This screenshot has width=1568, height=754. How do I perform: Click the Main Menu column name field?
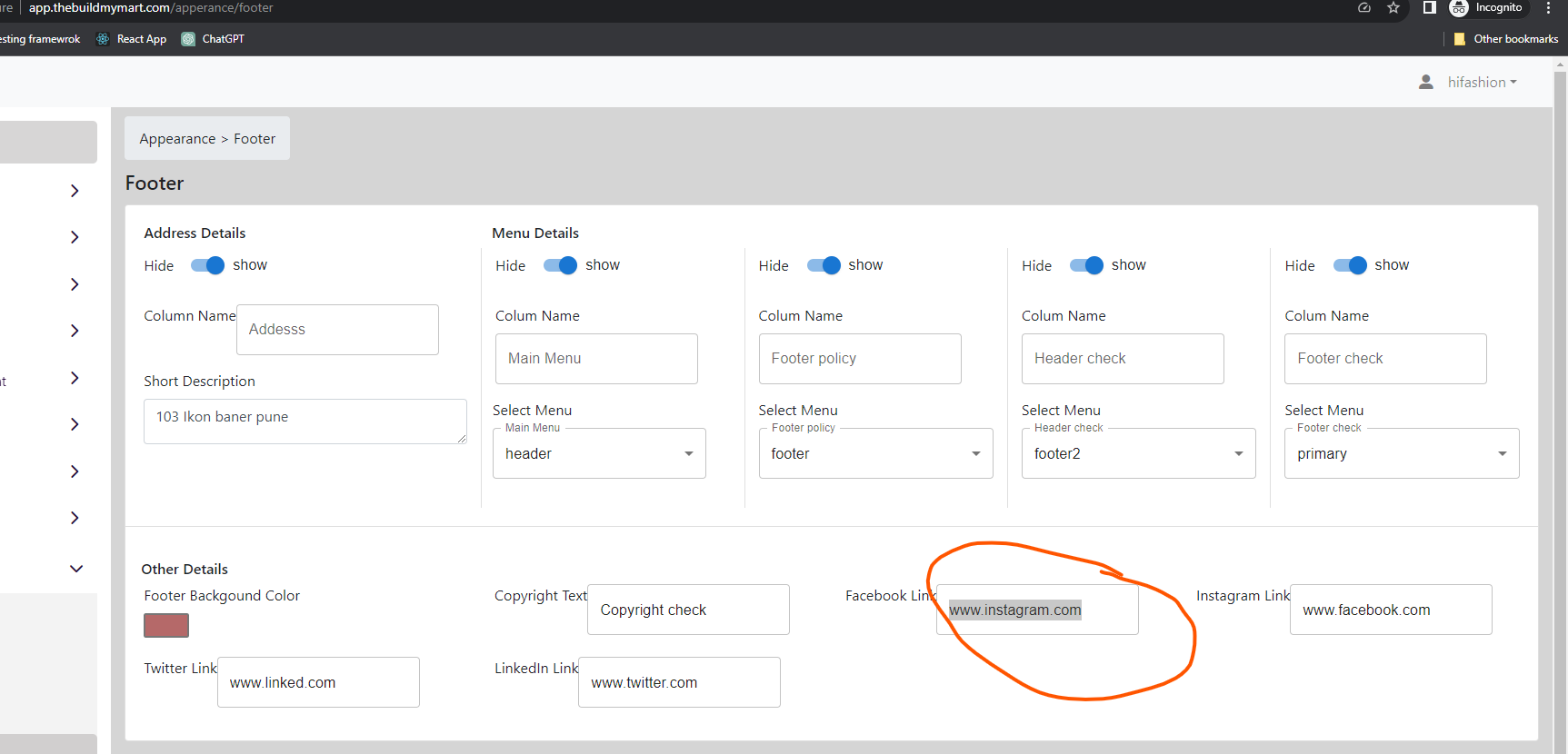596,359
